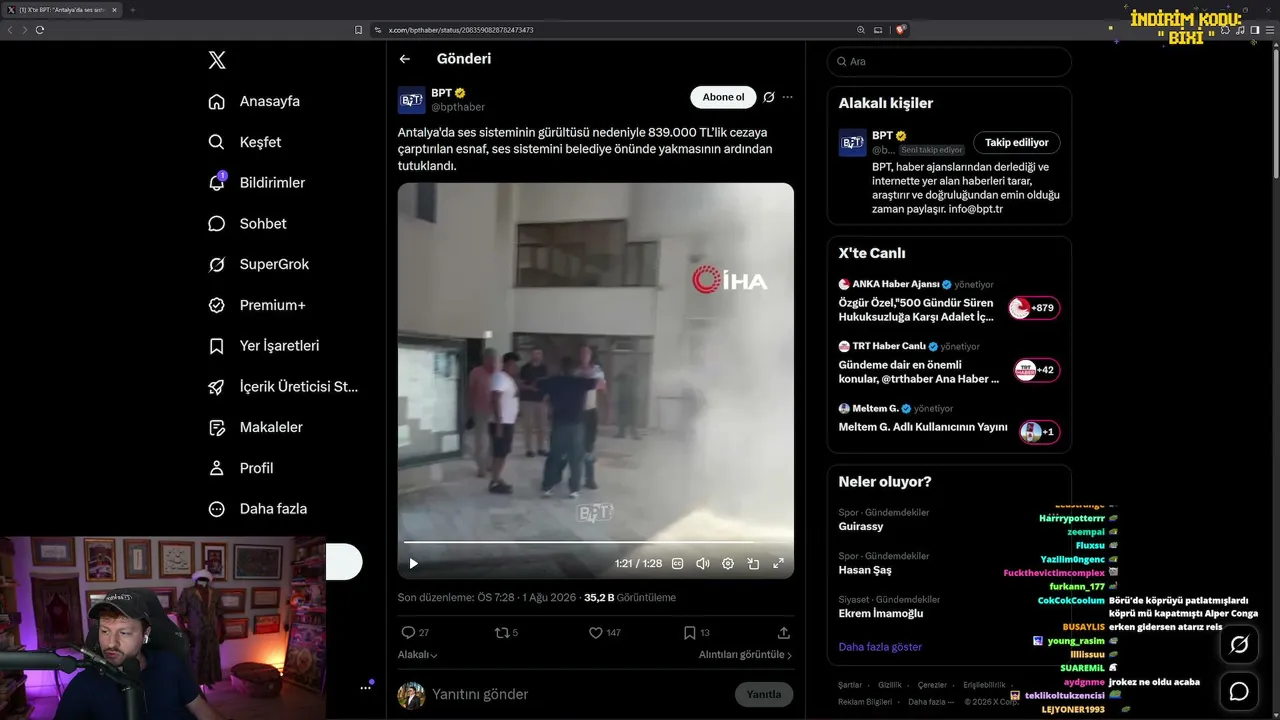Click the Abone ol button

click(723, 97)
